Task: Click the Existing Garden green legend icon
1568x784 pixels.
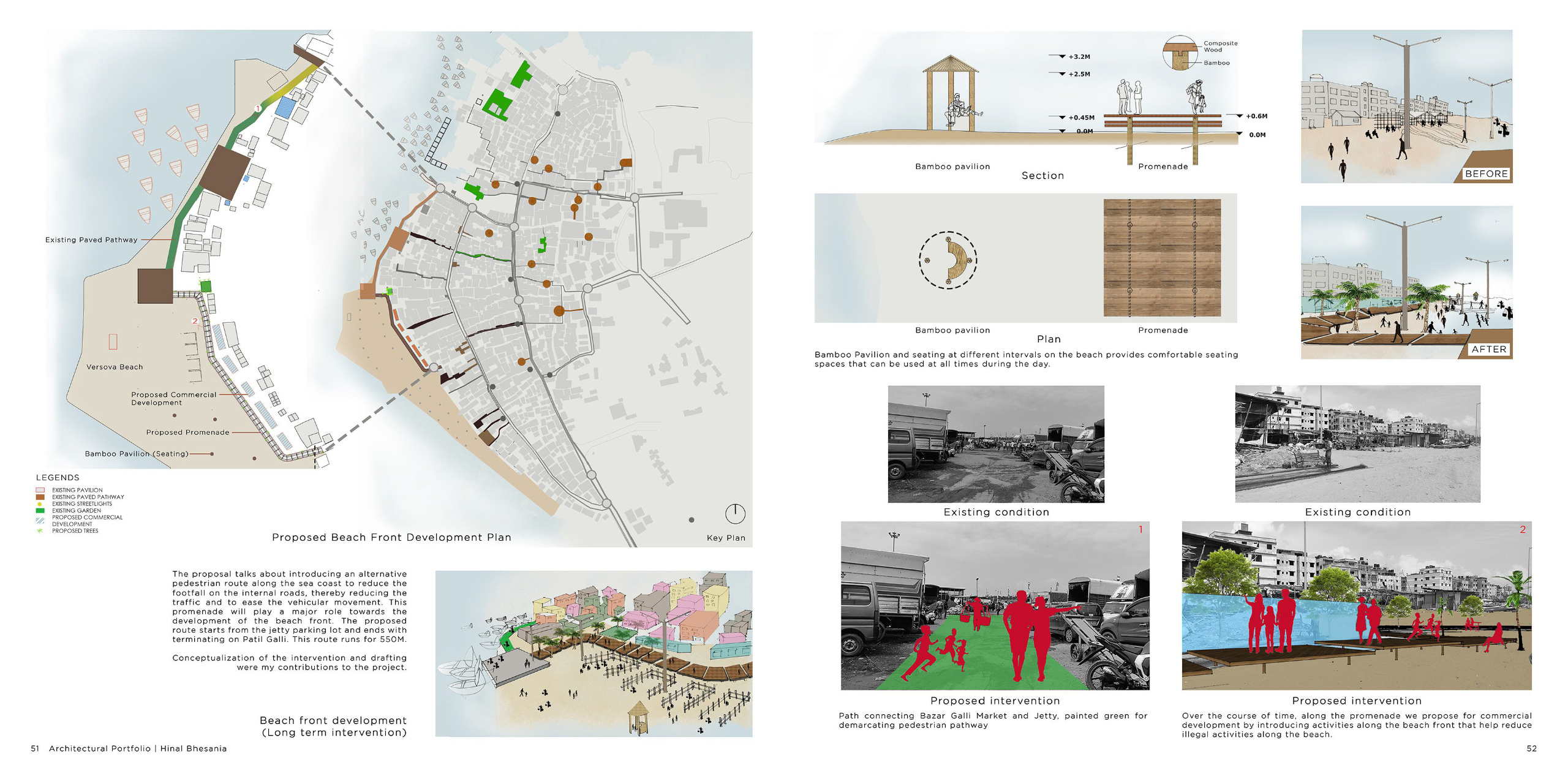Action: click(x=40, y=511)
